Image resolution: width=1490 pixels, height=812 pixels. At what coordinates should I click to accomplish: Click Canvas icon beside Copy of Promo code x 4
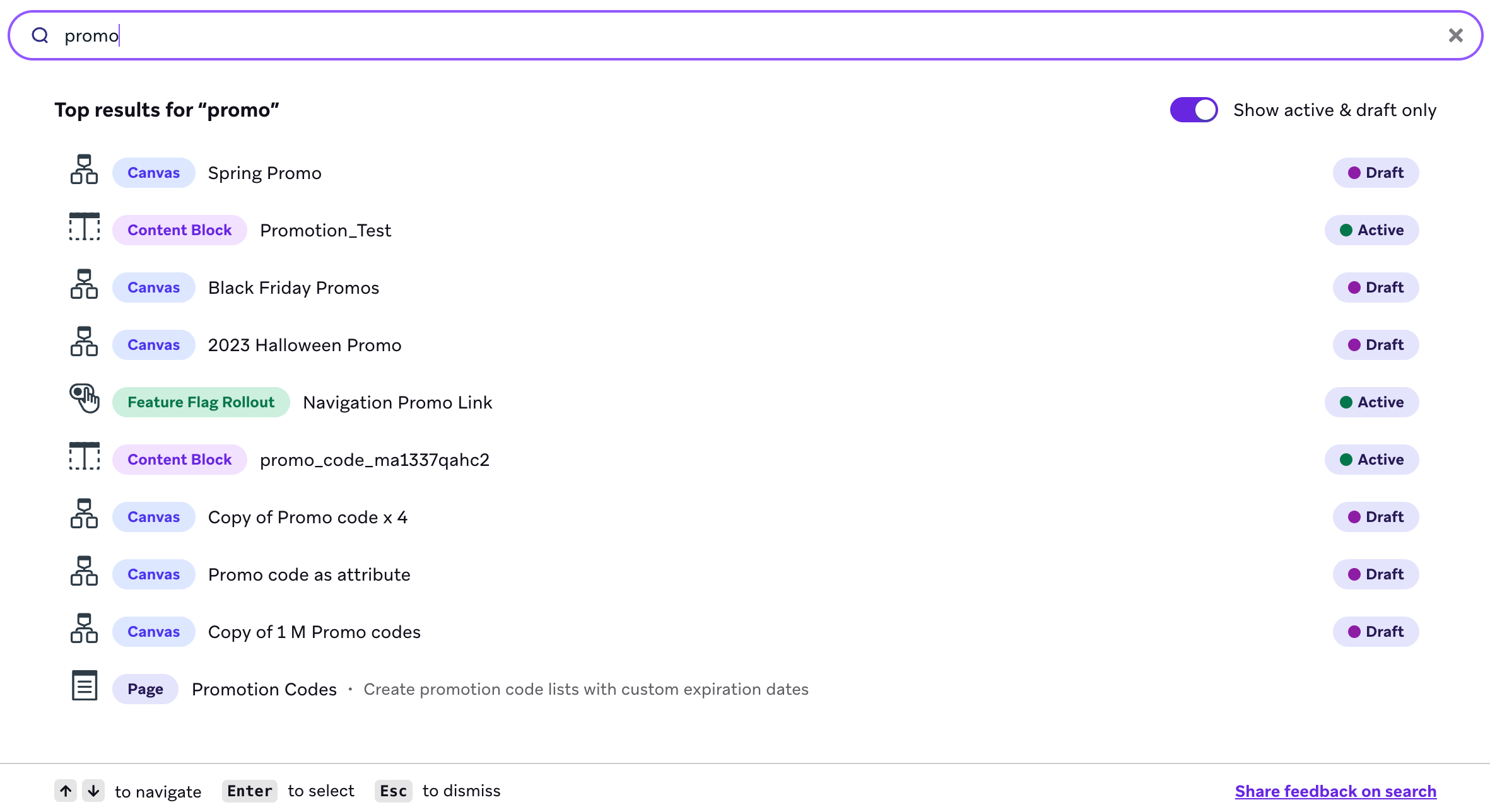point(84,513)
